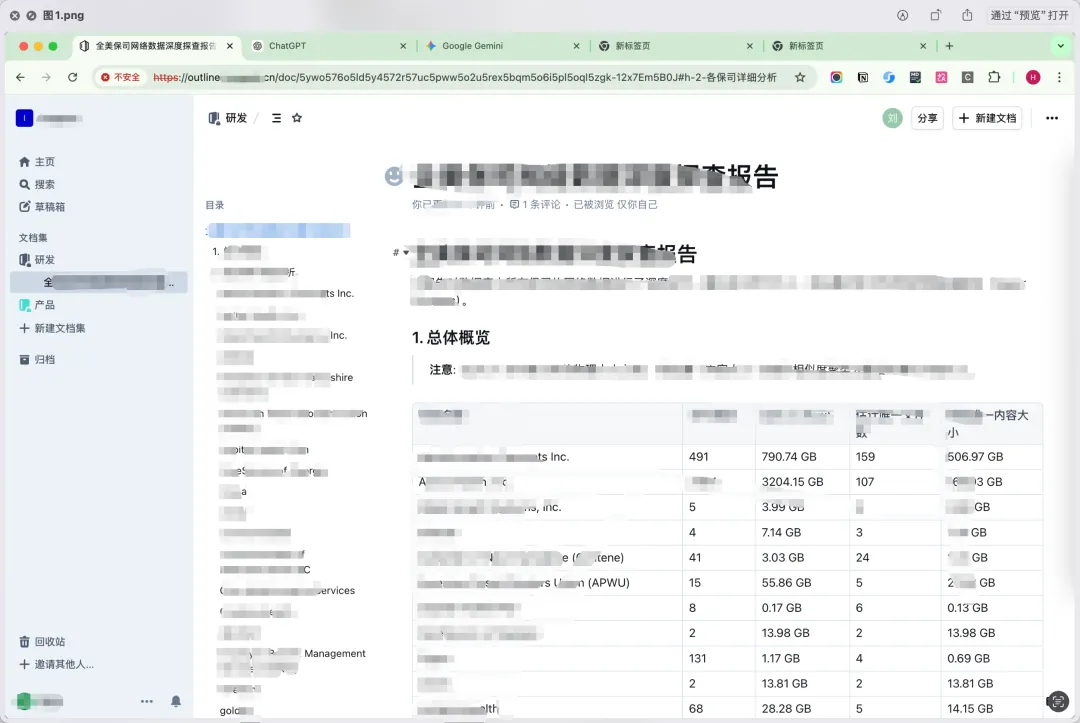Open the 研发 collection in sidebar
Image resolution: width=1080 pixels, height=723 pixels.
pyautogui.click(x=44, y=260)
